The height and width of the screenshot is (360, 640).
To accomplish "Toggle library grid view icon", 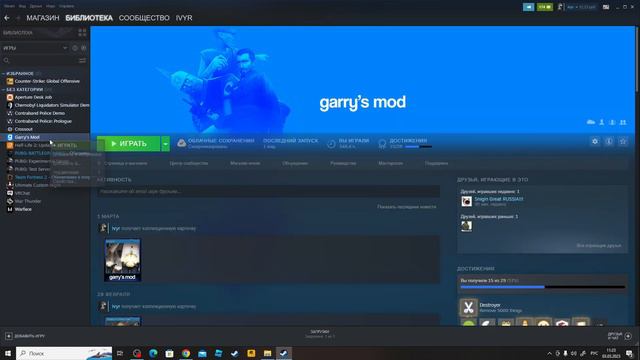I will pyautogui.click(x=82, y=33).
